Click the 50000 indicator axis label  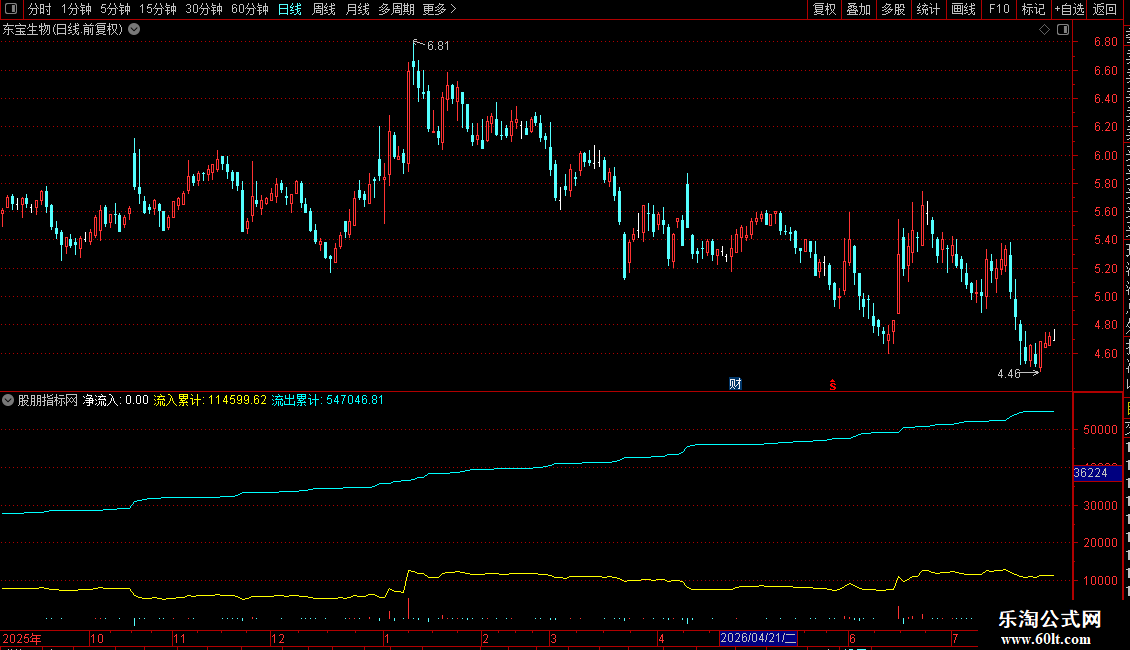(1100, 430)
